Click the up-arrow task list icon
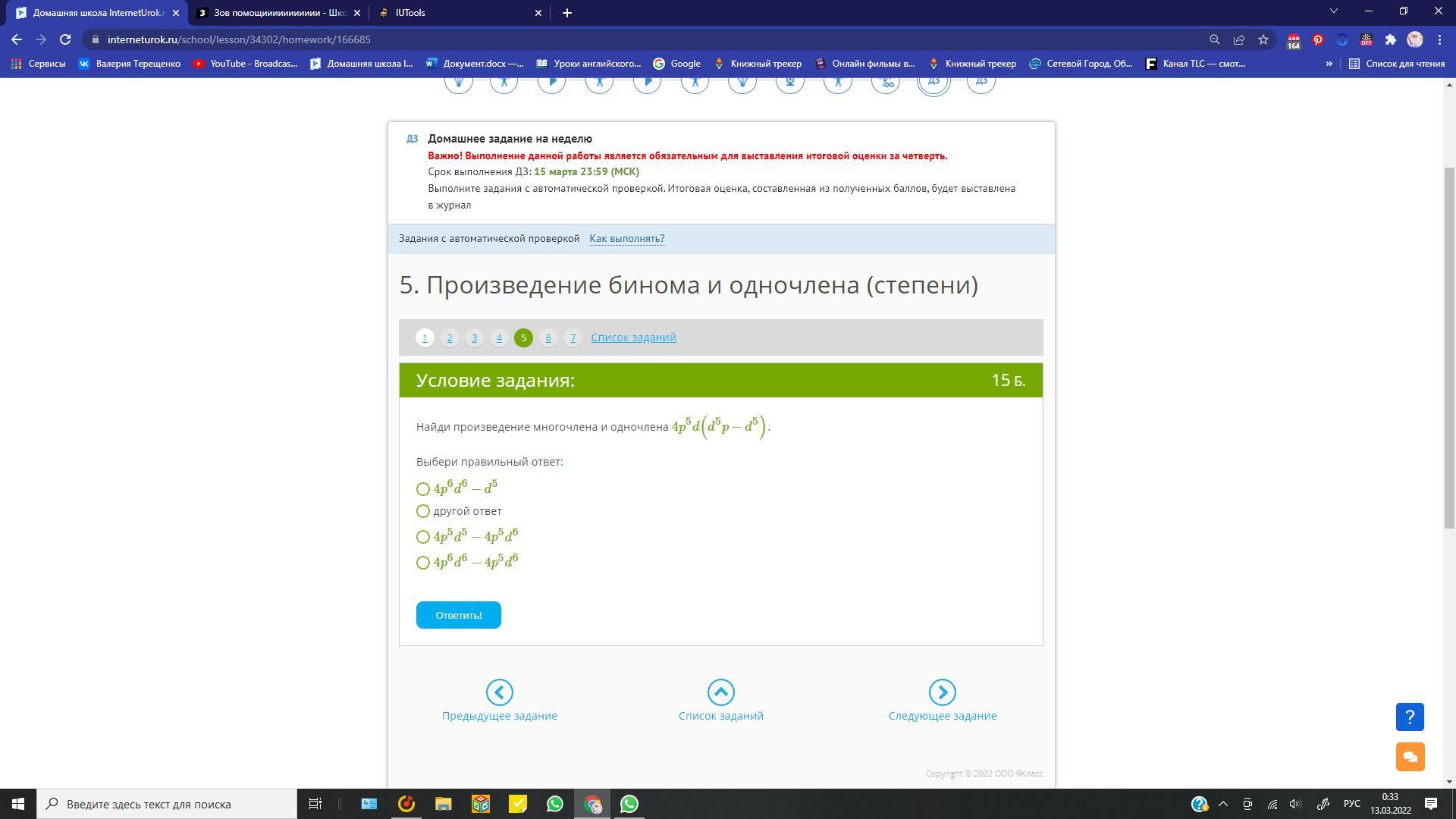Viewport: 1456px width, 819px height. pyautogui.click(x=720, y=692)
